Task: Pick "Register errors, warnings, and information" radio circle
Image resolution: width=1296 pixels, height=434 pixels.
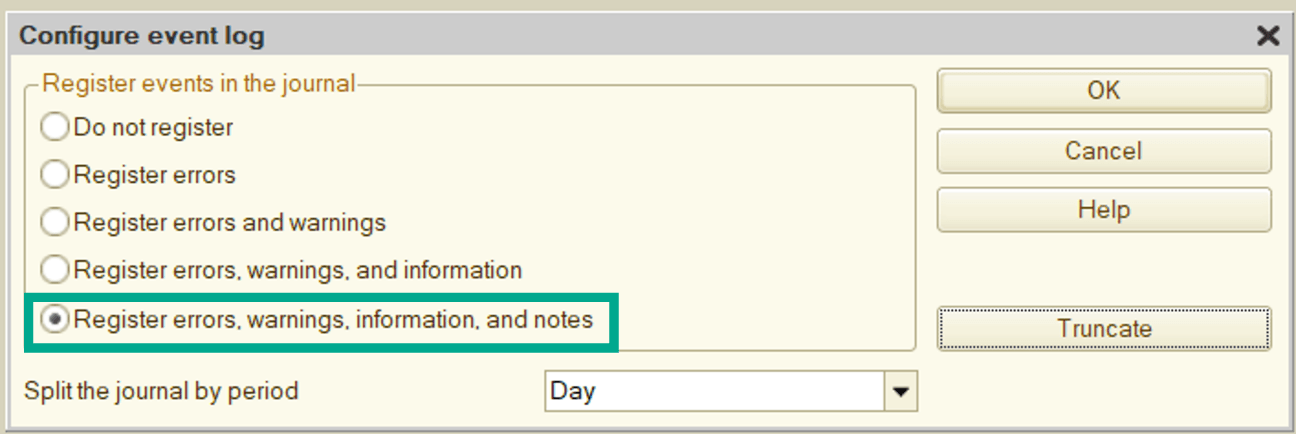Action: 55,270
